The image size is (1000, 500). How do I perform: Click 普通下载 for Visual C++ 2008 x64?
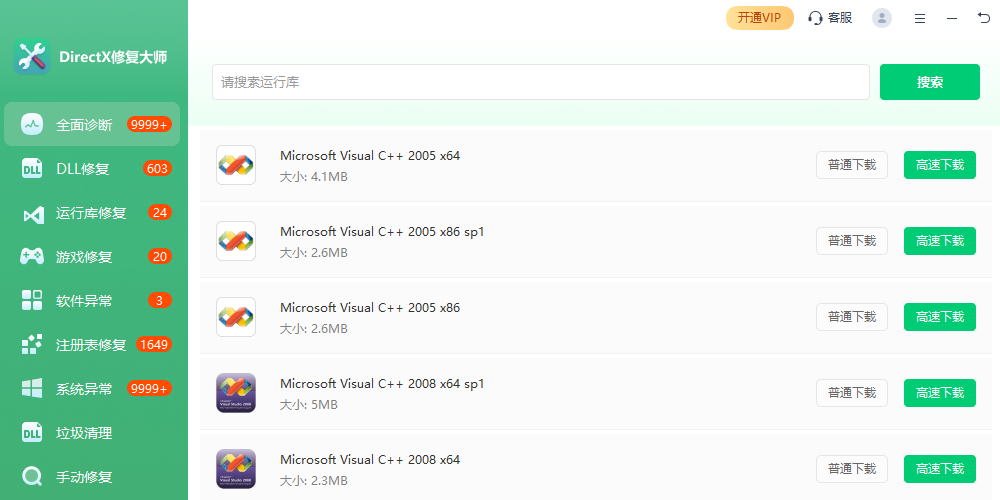(851, 469)
